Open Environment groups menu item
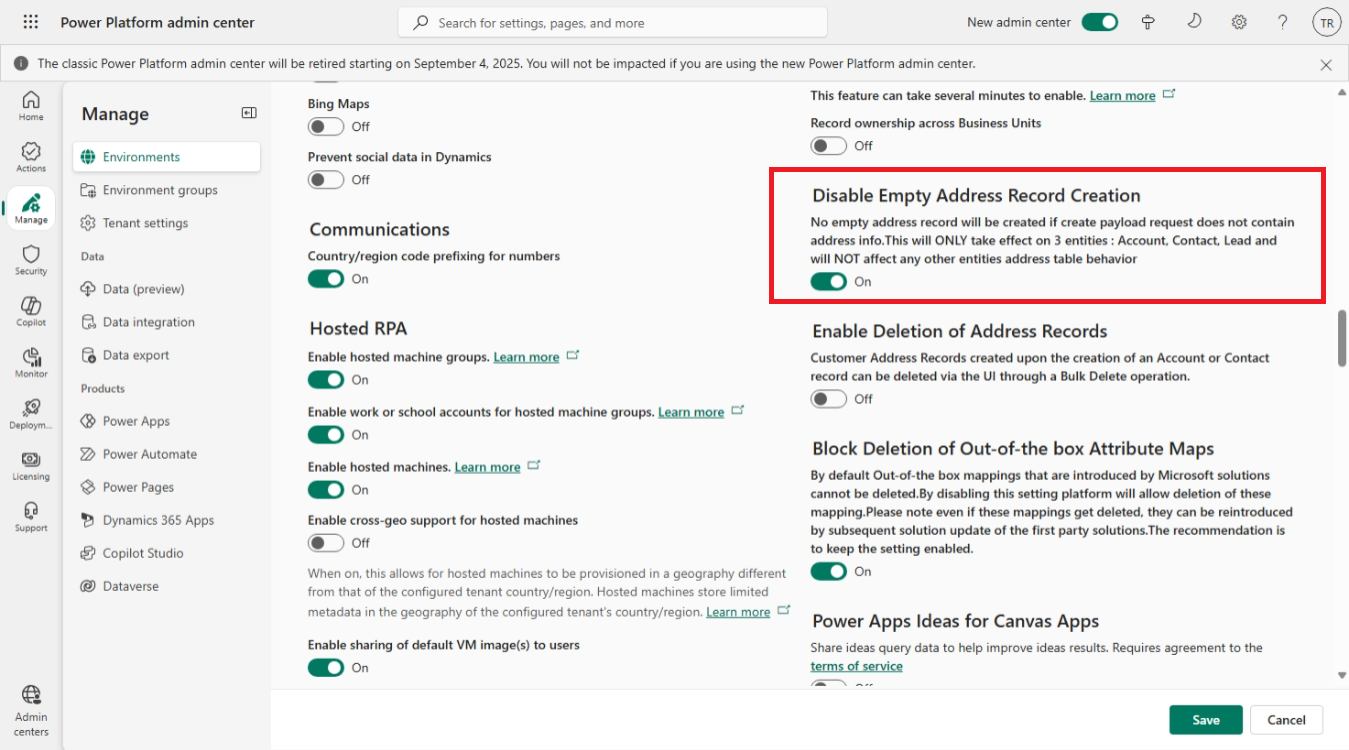Viewport: 1349px width, 750px height. pyautogui.click(x=166, y=190)
